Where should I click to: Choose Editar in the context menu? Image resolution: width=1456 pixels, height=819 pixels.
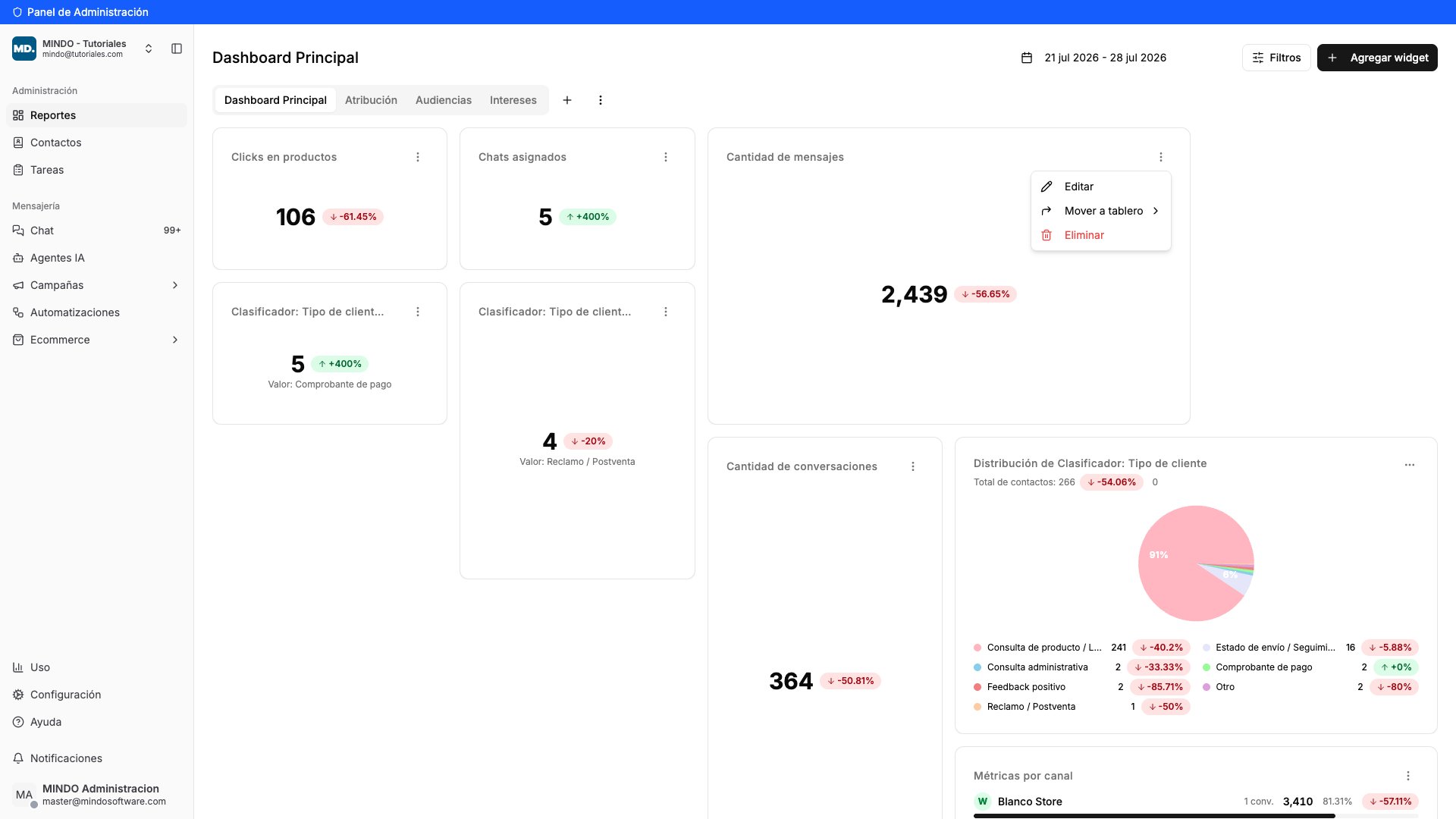(x=1101, y=187)
